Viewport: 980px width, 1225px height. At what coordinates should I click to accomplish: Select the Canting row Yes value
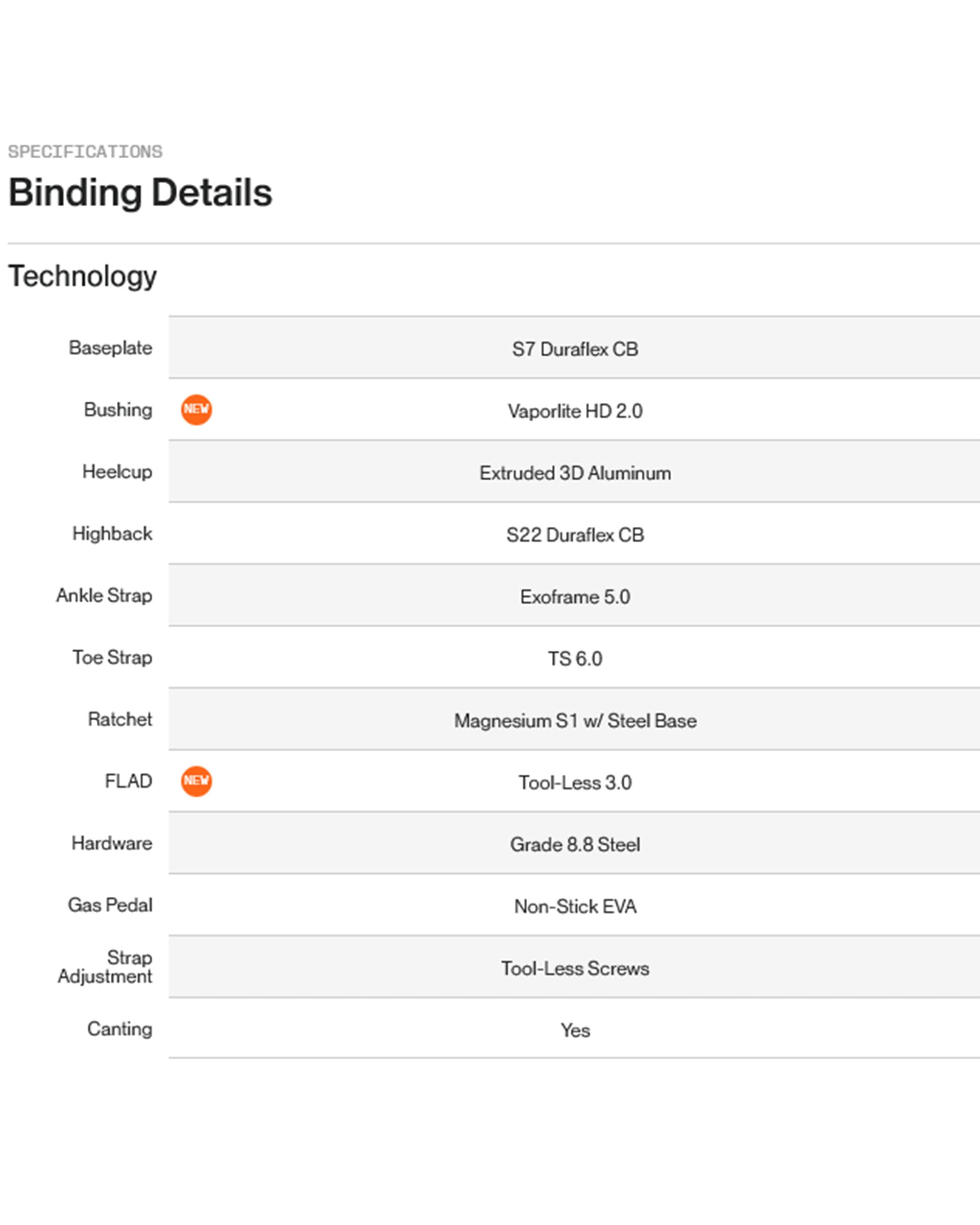[x=575, y=1030]
